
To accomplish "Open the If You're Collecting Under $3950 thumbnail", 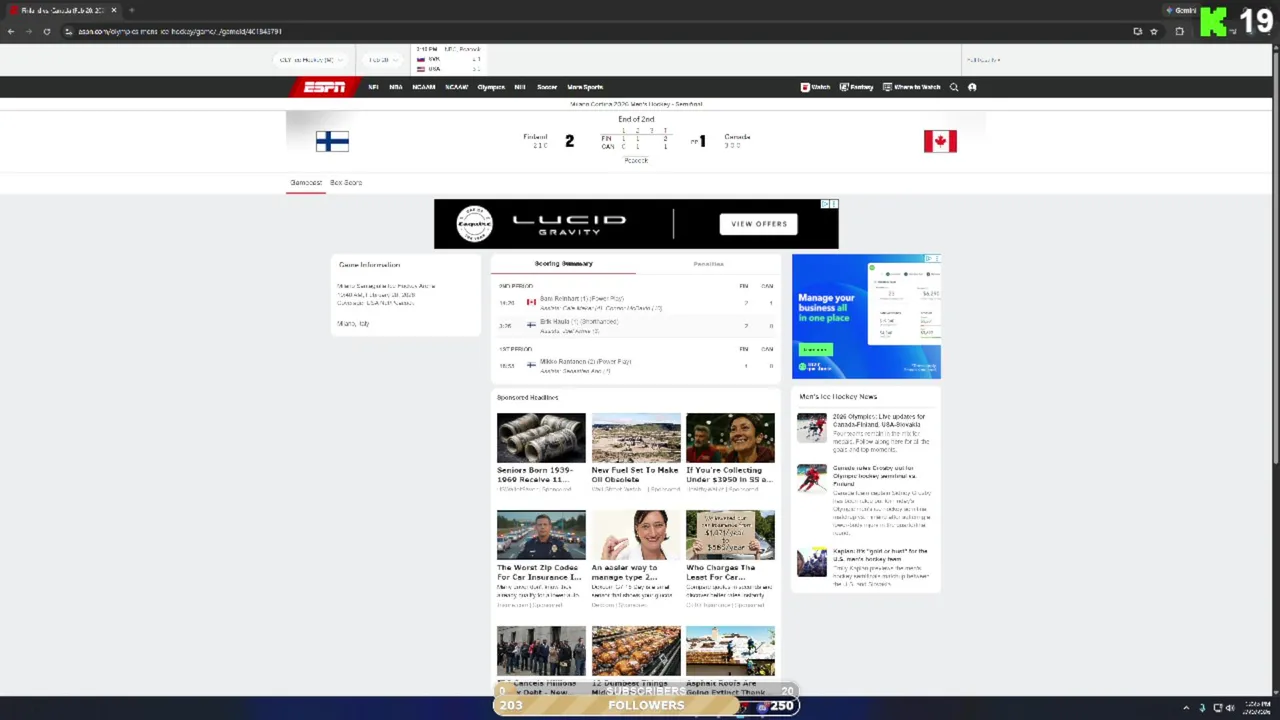I will tap(730, 438).
